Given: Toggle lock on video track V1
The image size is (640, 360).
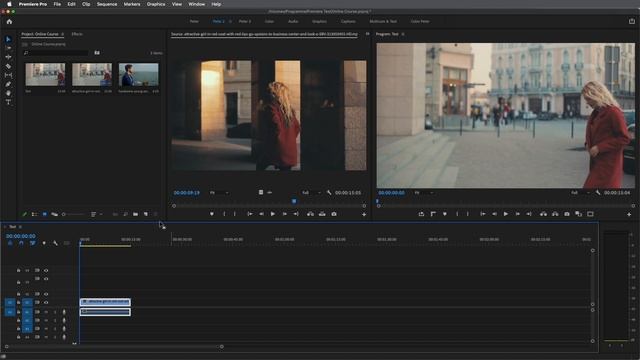Looking at the screenshot, I should (x=18, y=302).
